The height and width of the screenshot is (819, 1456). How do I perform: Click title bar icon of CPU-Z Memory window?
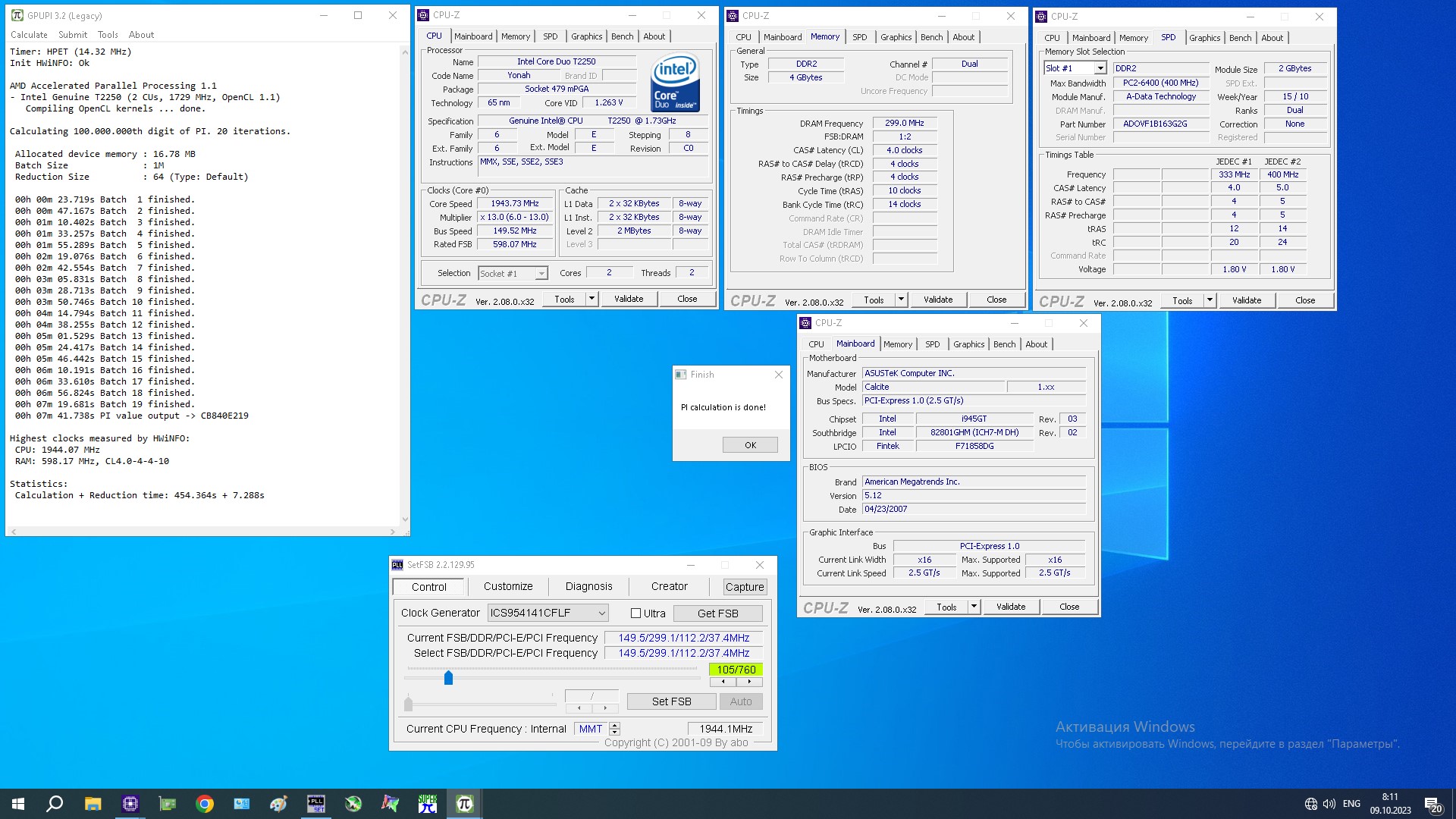733,15
